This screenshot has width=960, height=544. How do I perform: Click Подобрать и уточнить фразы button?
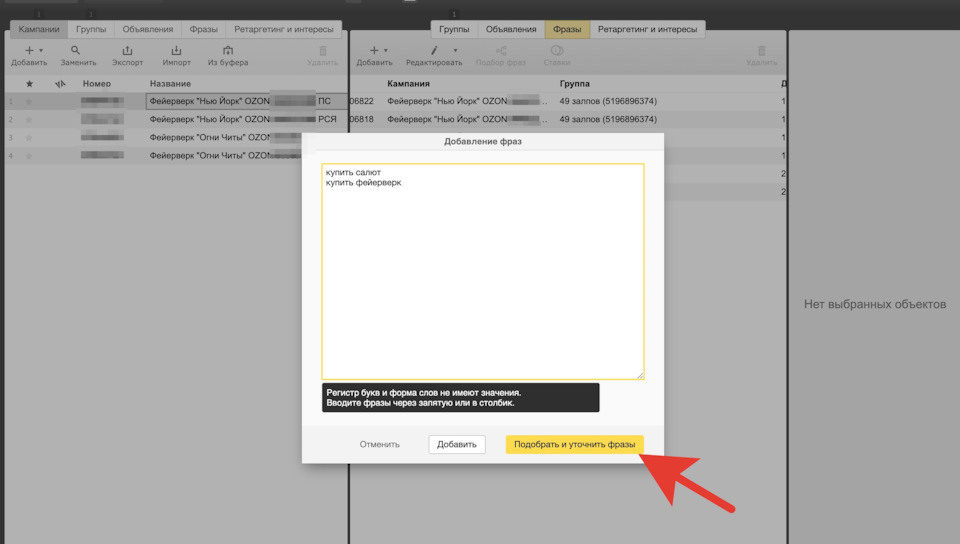574,444
